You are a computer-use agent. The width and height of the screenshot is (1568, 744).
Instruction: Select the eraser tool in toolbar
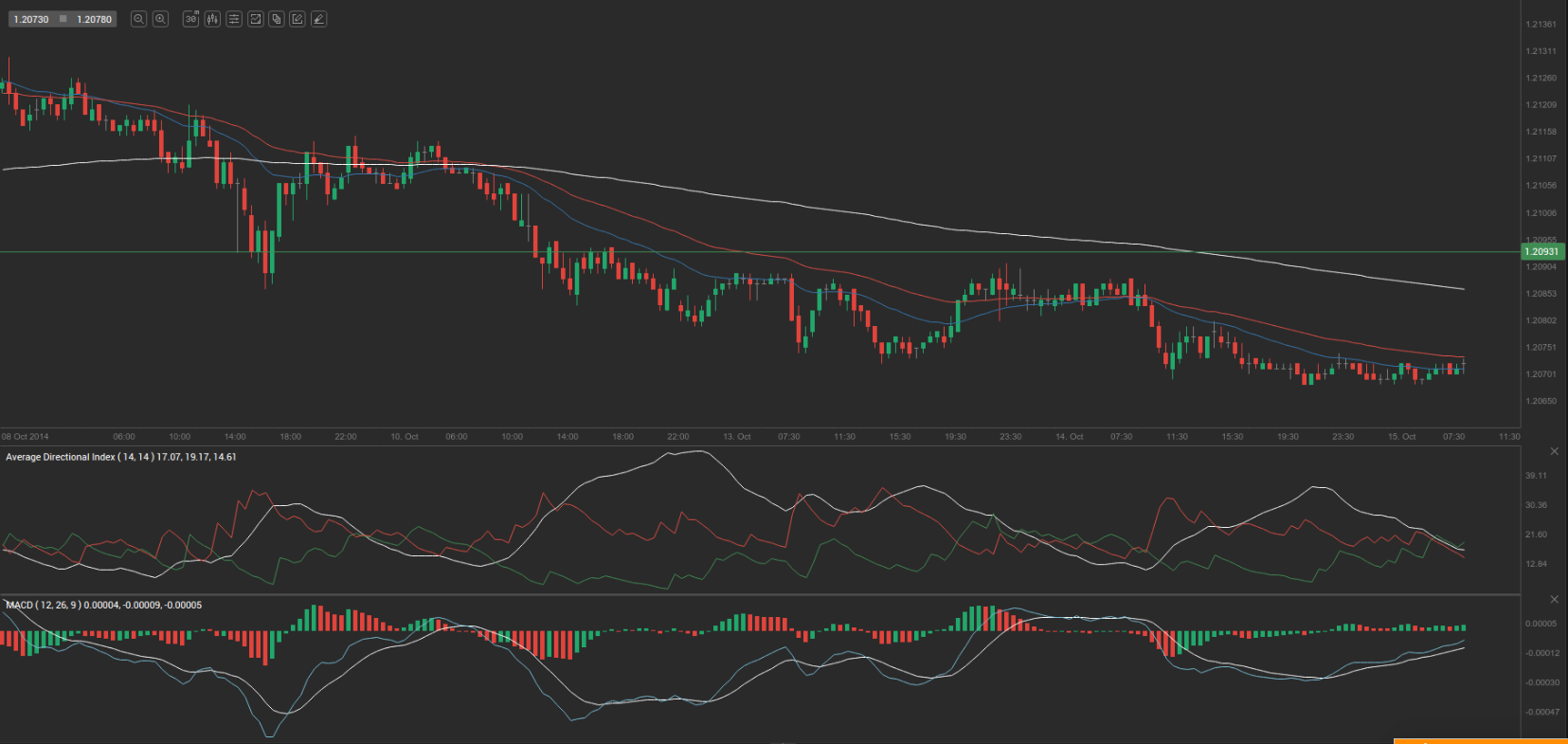(319, 19)
